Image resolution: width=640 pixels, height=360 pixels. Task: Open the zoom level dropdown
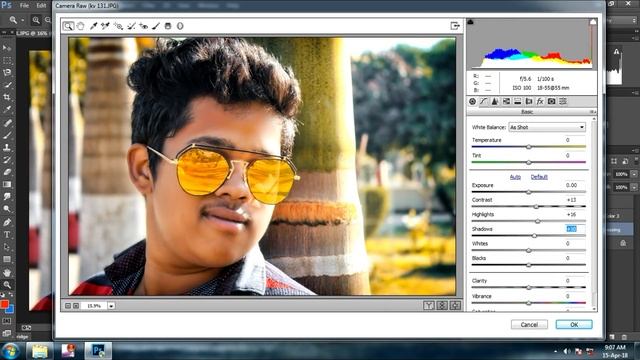coord(111,306)
